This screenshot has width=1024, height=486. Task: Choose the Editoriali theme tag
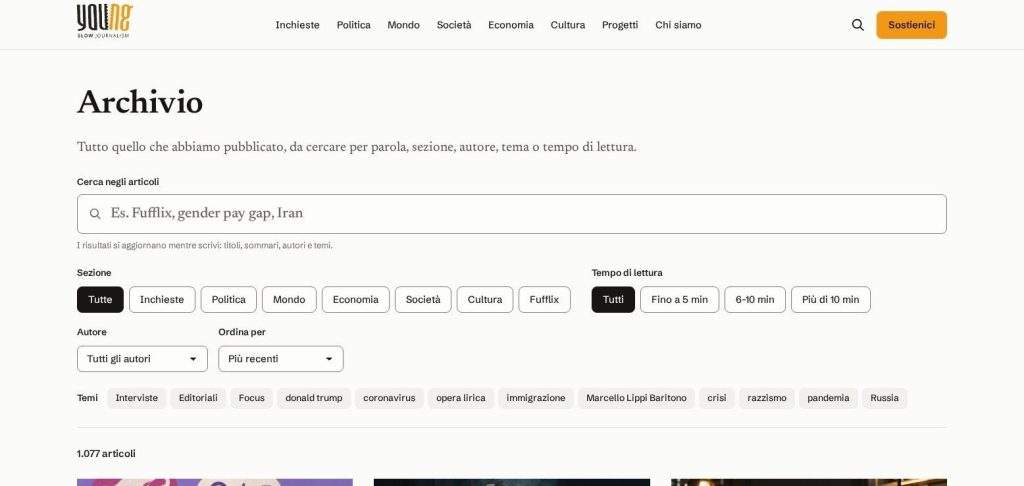(x=198, y=398)
